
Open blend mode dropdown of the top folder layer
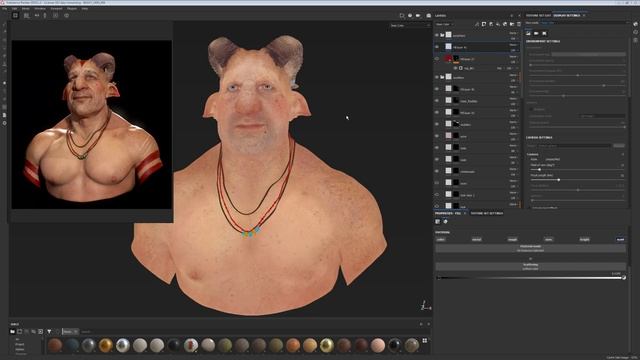513,33
